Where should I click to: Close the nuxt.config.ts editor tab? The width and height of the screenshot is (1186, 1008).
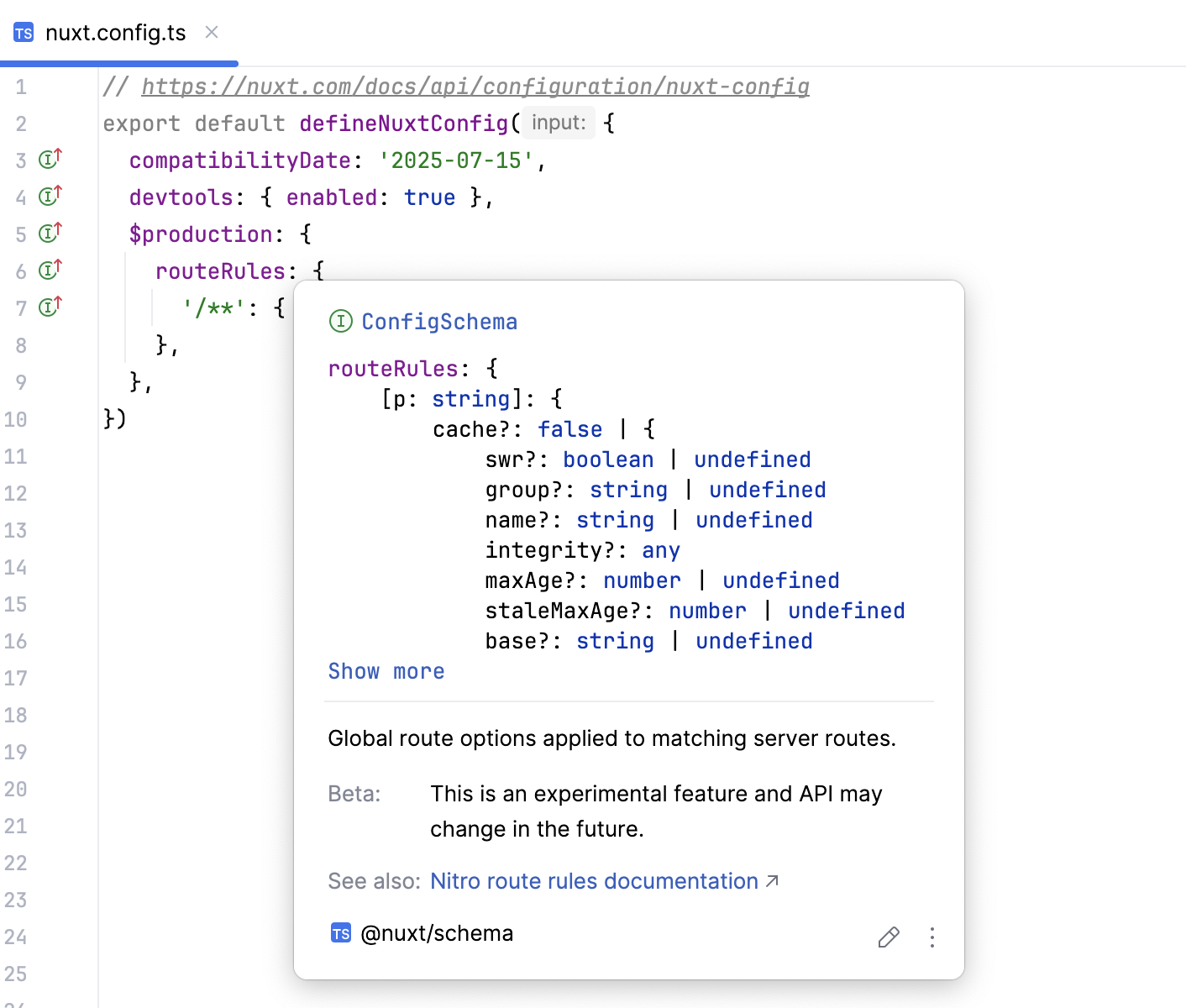tap(211, 32)
